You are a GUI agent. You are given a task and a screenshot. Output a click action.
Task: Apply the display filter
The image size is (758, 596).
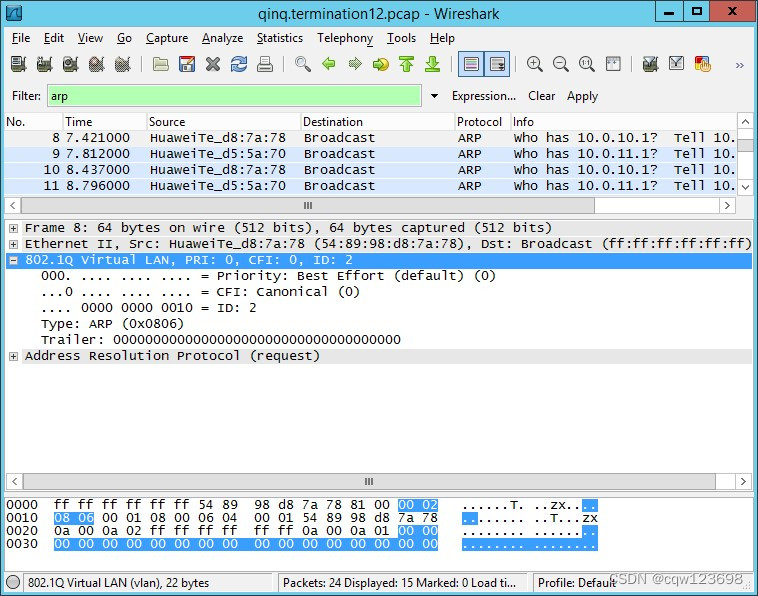click(x=583, y=96)
